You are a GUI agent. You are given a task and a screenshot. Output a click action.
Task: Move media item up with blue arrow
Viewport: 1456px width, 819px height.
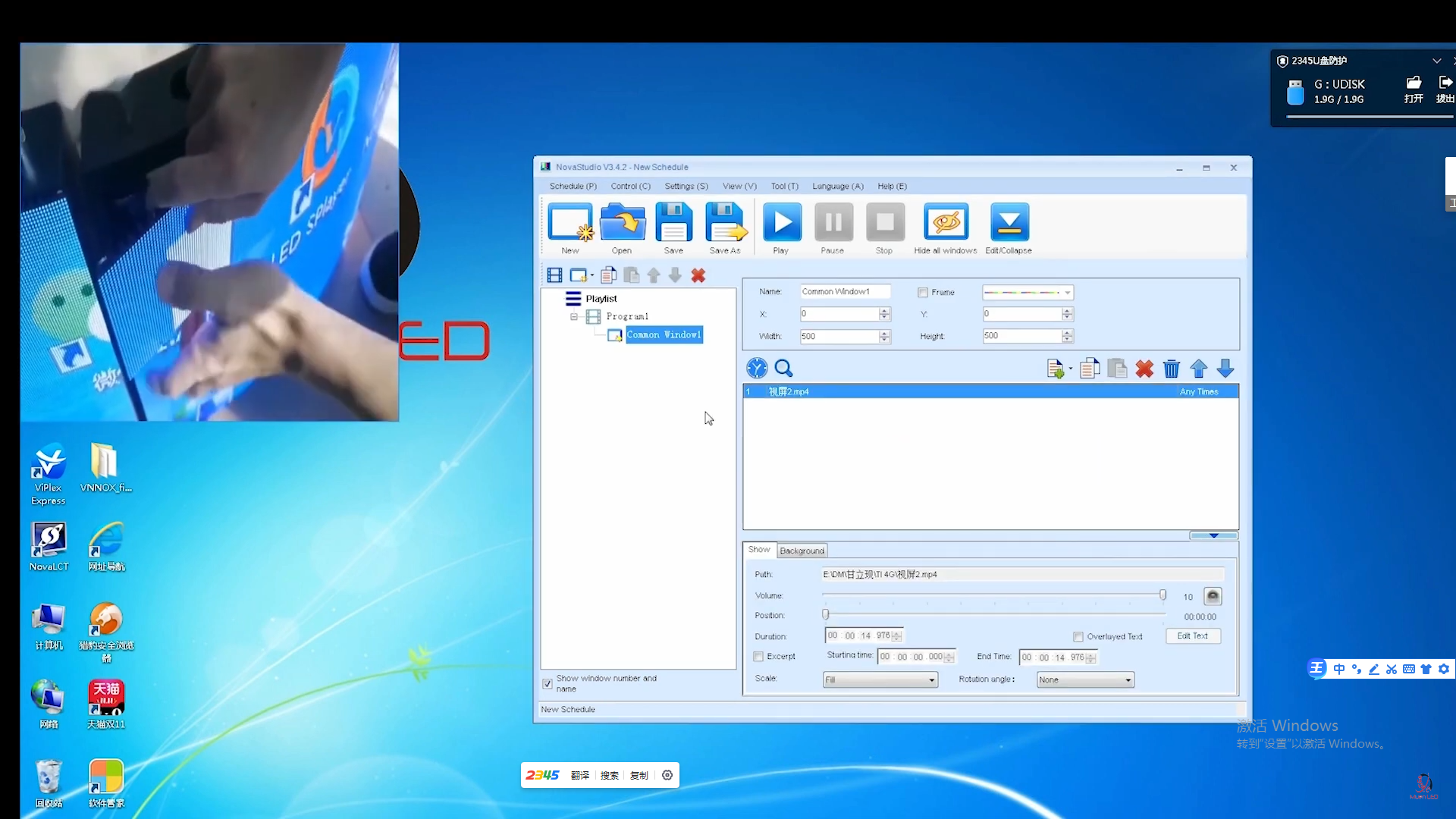1199,369
